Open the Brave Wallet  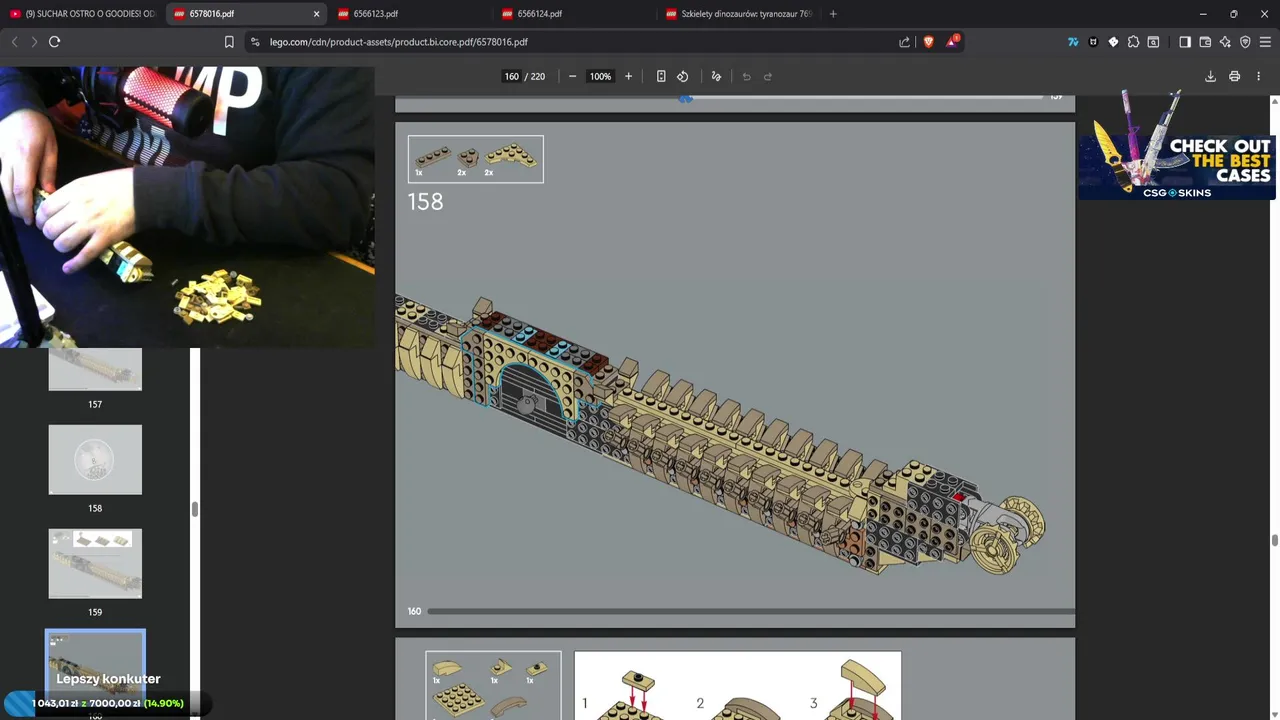tap(1205, 42)
